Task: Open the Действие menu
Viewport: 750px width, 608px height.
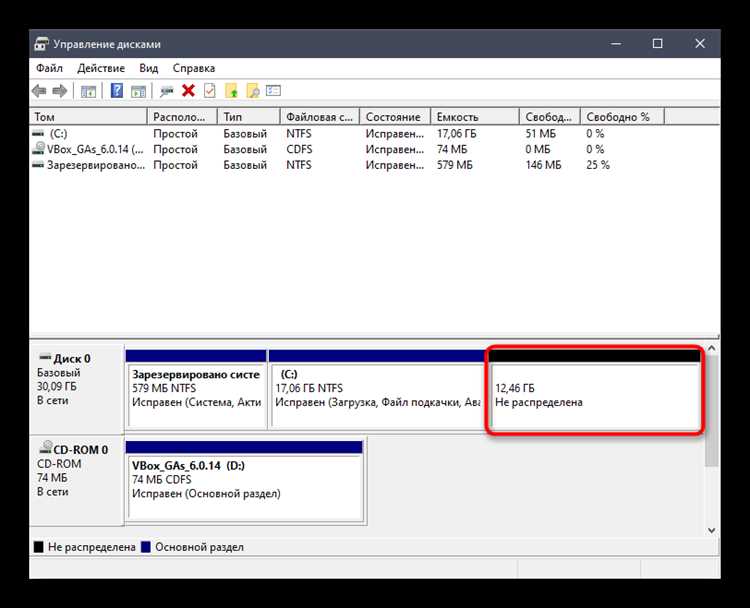Action: (101, 68)
